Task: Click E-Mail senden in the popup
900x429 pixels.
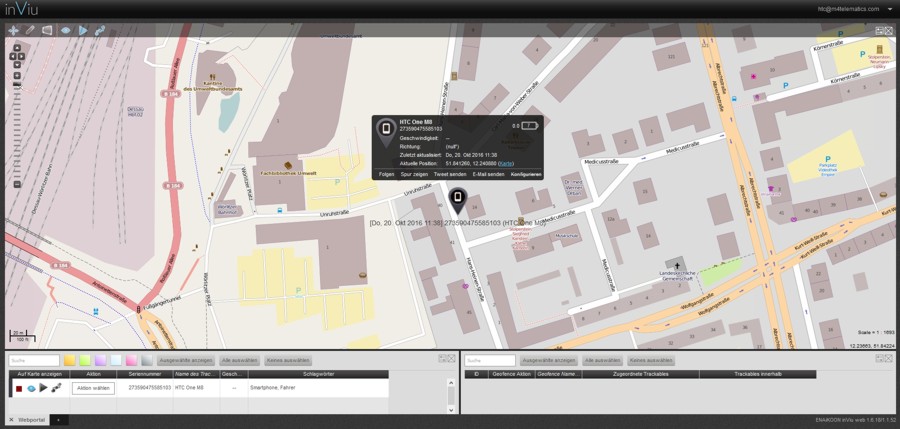Action: pos(488,173)
